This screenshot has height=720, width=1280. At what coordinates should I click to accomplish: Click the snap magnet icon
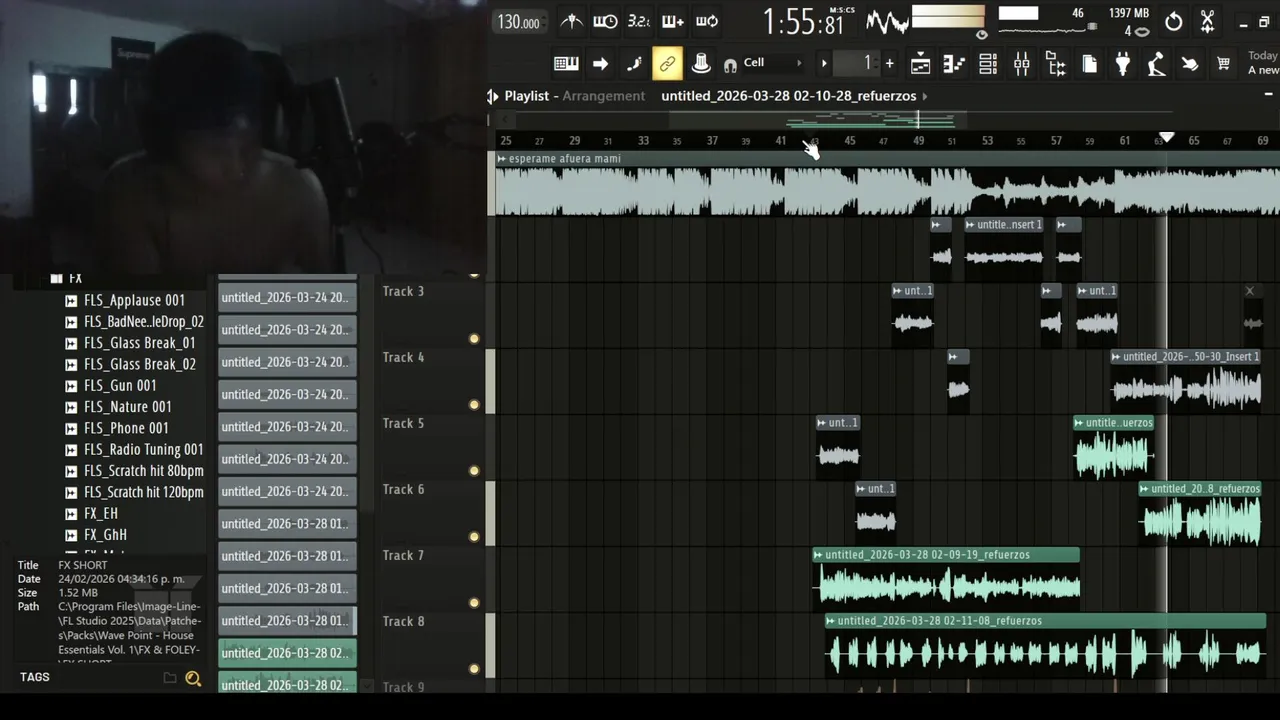click(x=730, y=65)
